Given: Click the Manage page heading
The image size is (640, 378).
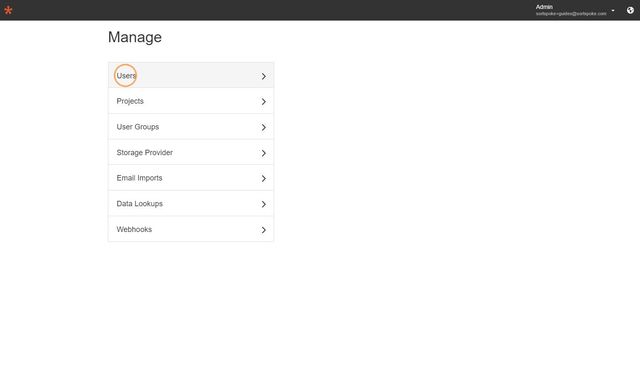Looking at the screenshot, I should point(135,38).
